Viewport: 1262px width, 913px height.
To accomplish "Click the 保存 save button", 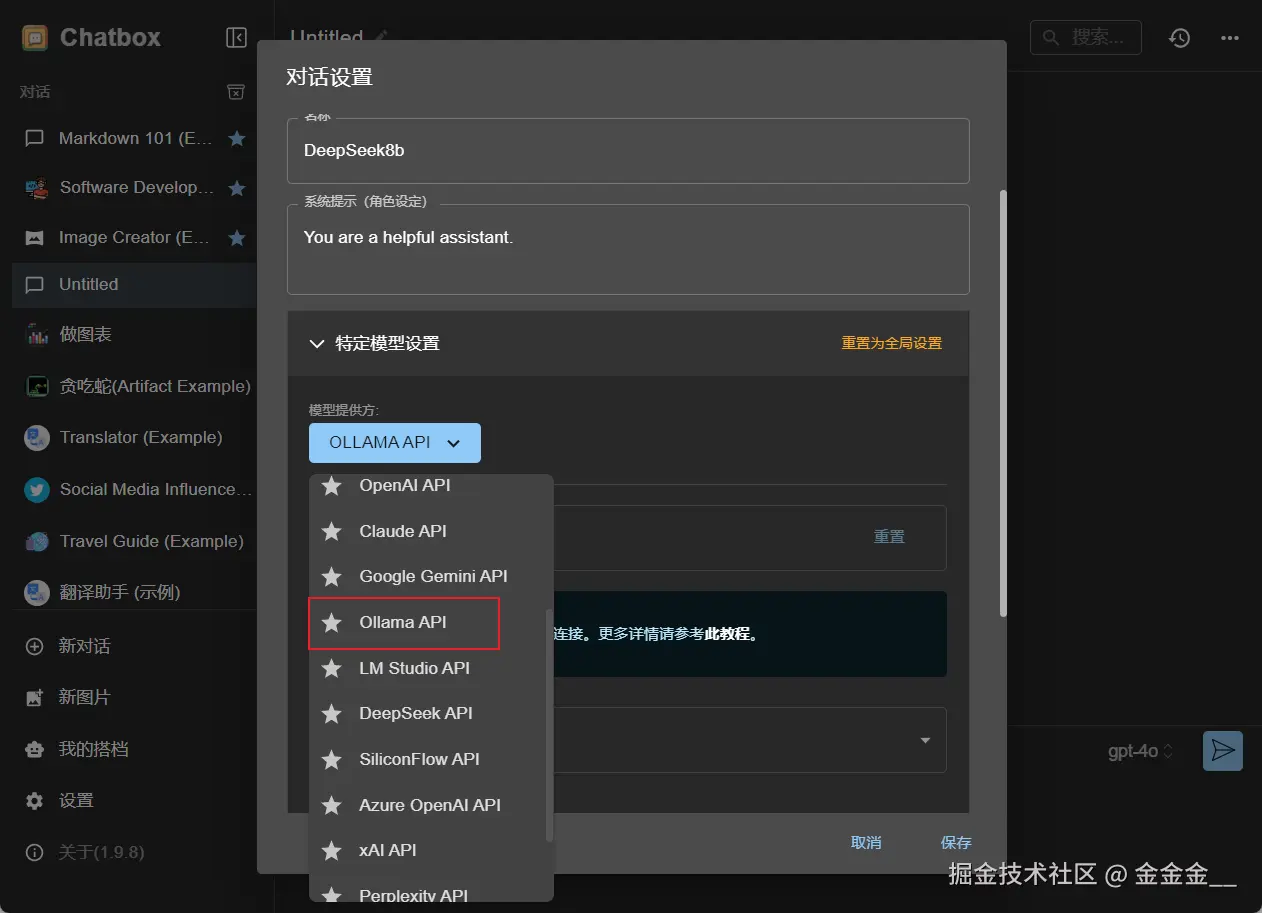I will pyautogui.click(x=956, y=843).
